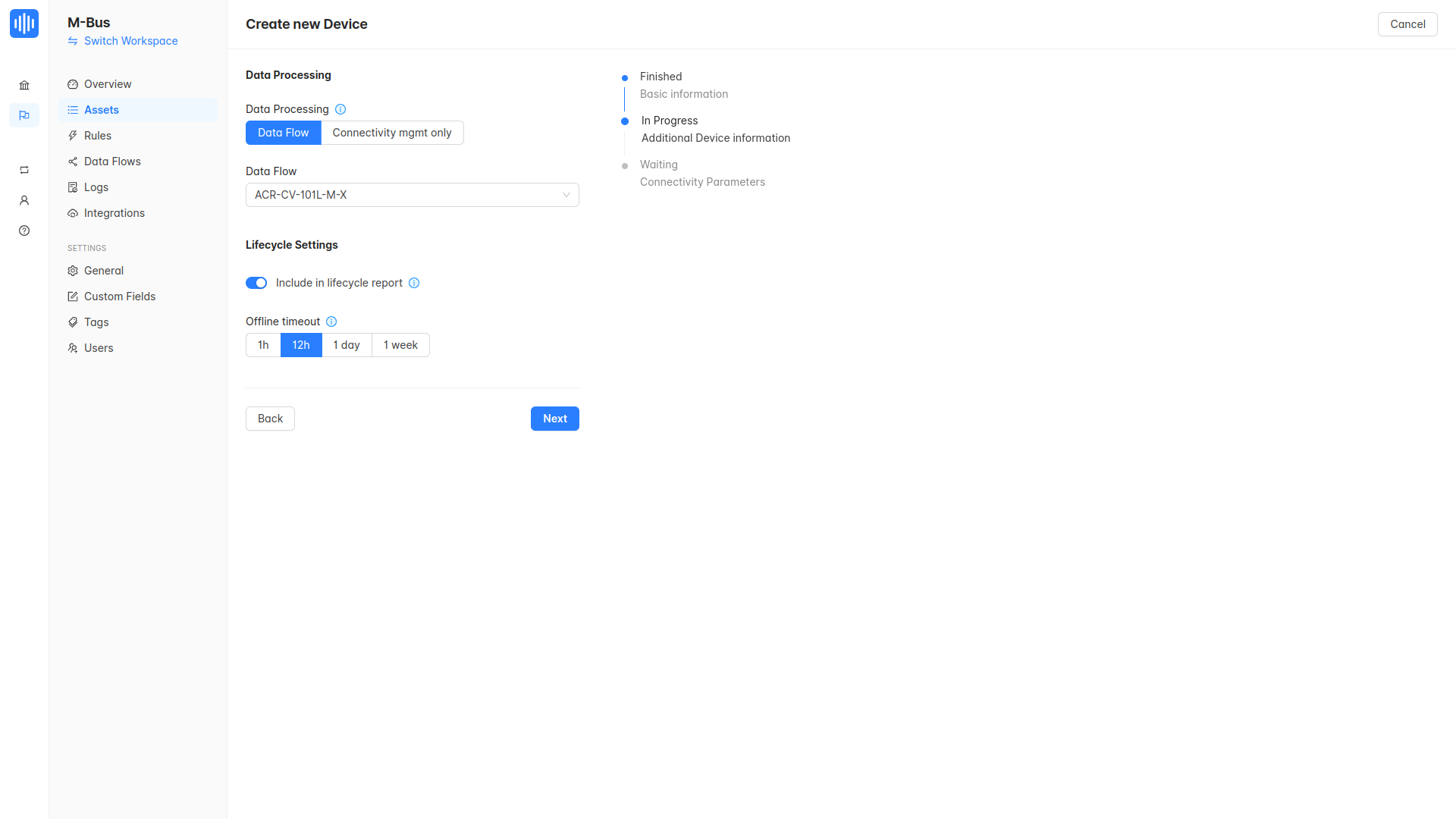1456x819 pixels.
Task: Click the Next button
Action: coord(554,419)
